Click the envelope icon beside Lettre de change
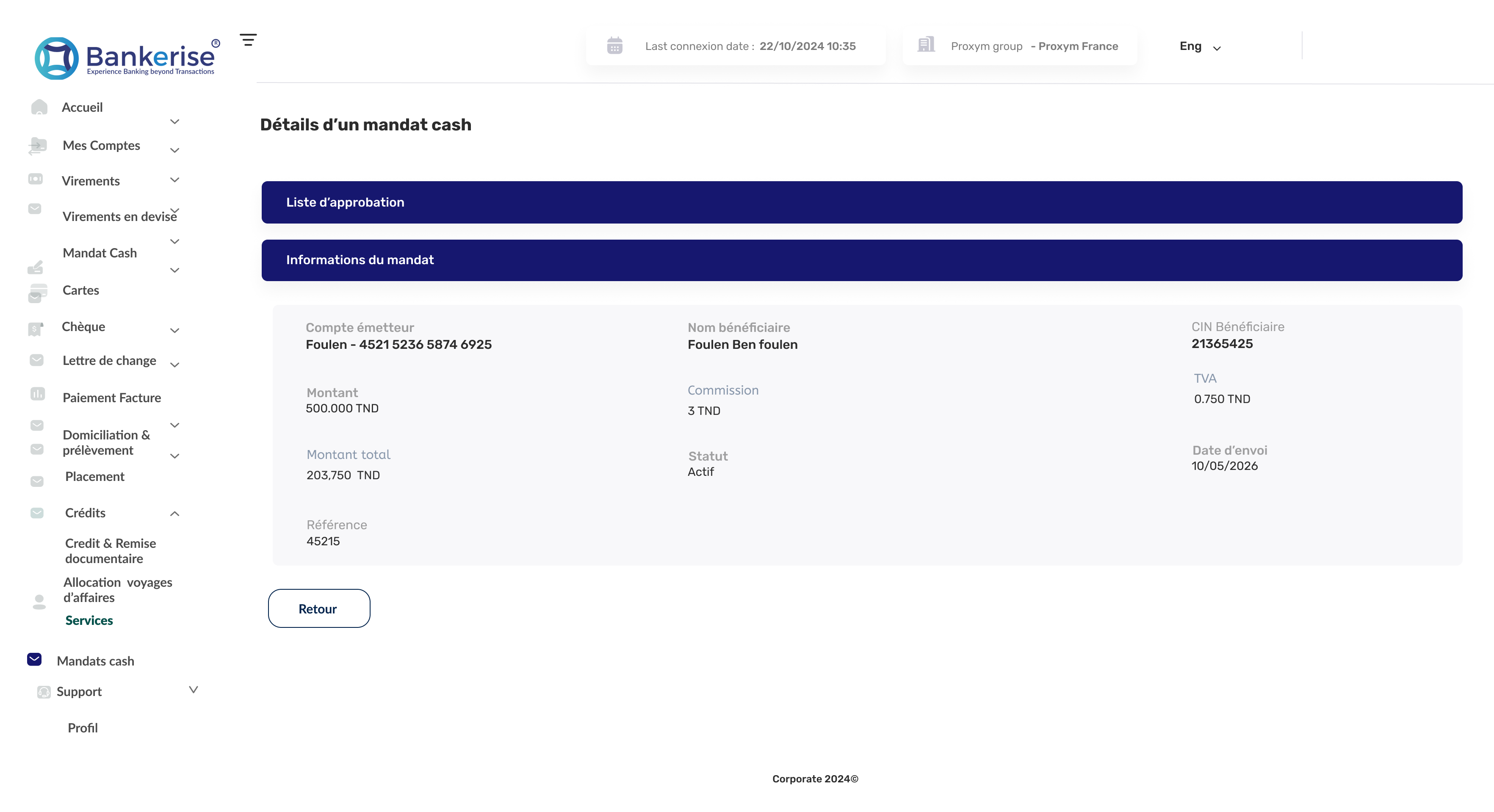Image resolution: width=1494 pixels, height=812 pixels. click(36, 360)
